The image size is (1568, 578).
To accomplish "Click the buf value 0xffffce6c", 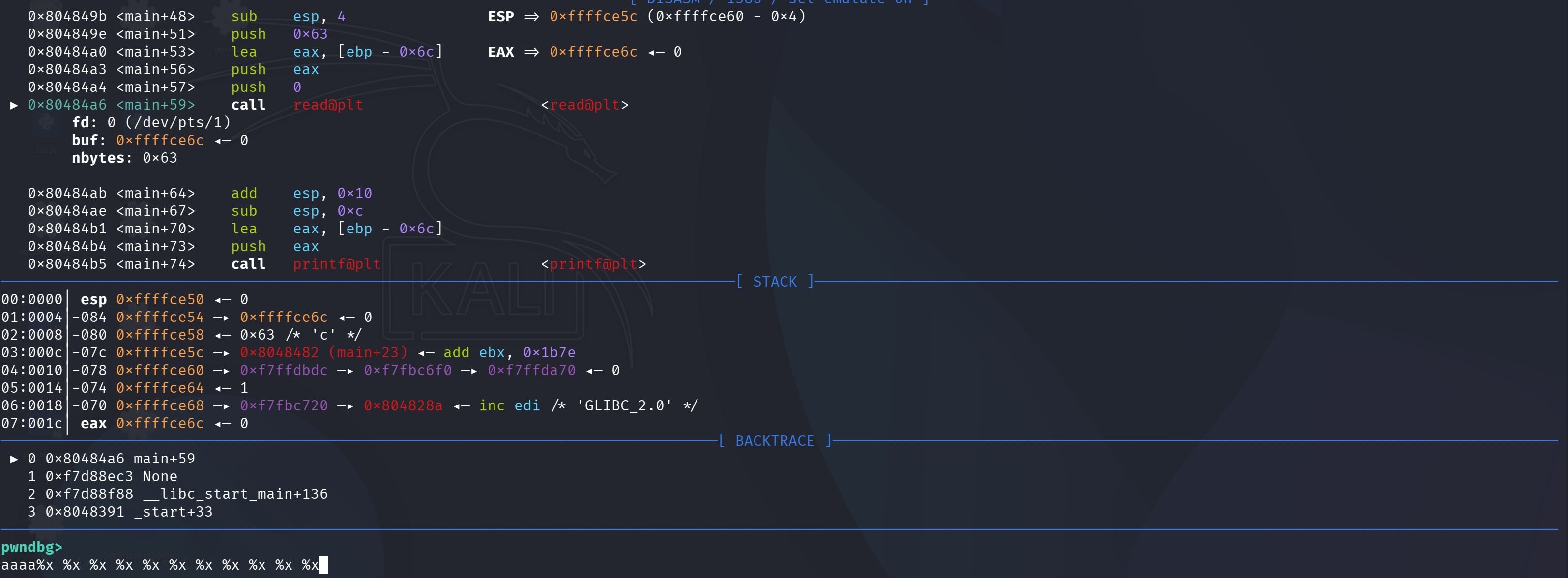I will (160, 140).
